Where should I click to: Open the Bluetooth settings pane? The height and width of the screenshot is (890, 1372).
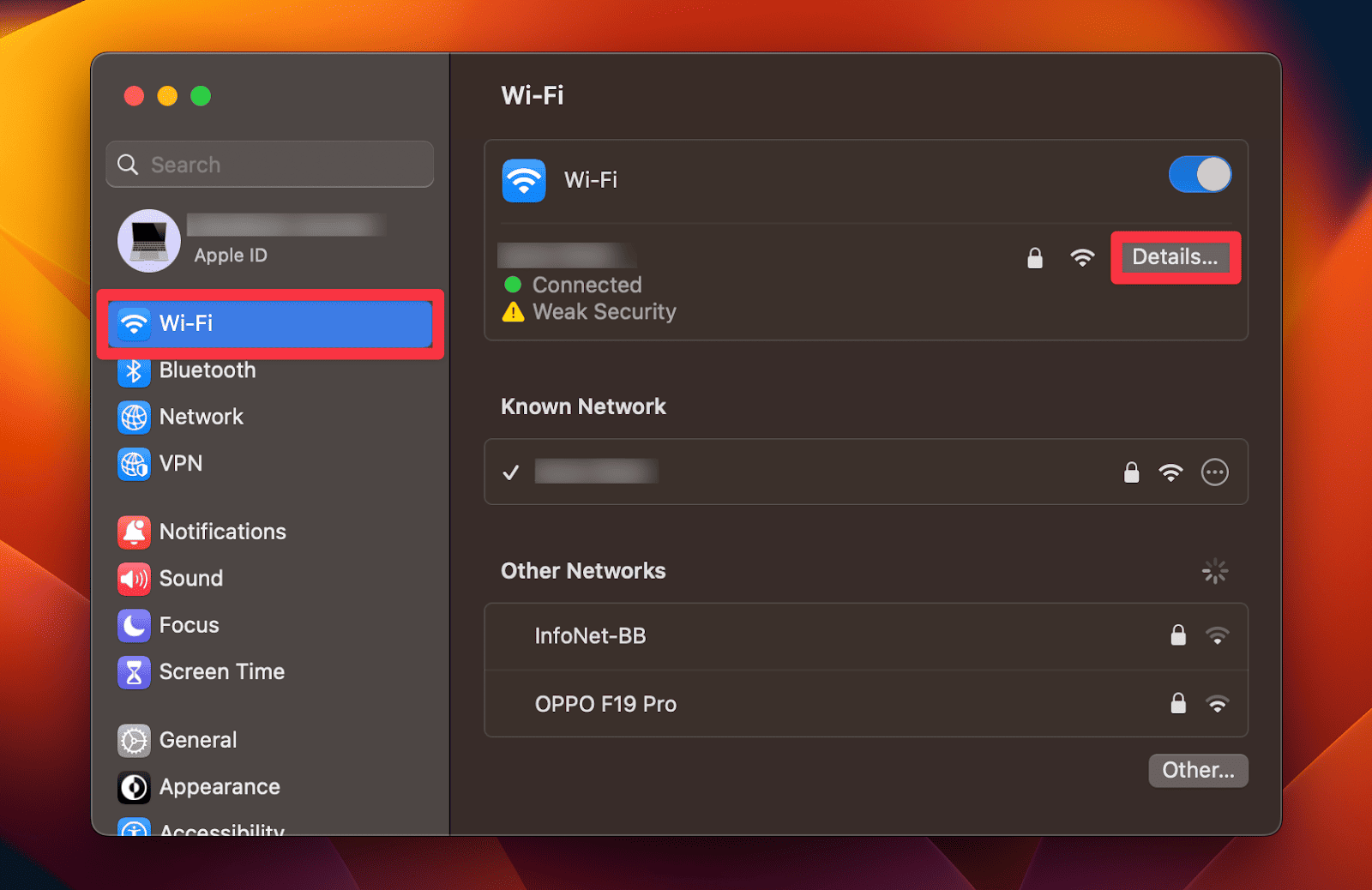135,370
